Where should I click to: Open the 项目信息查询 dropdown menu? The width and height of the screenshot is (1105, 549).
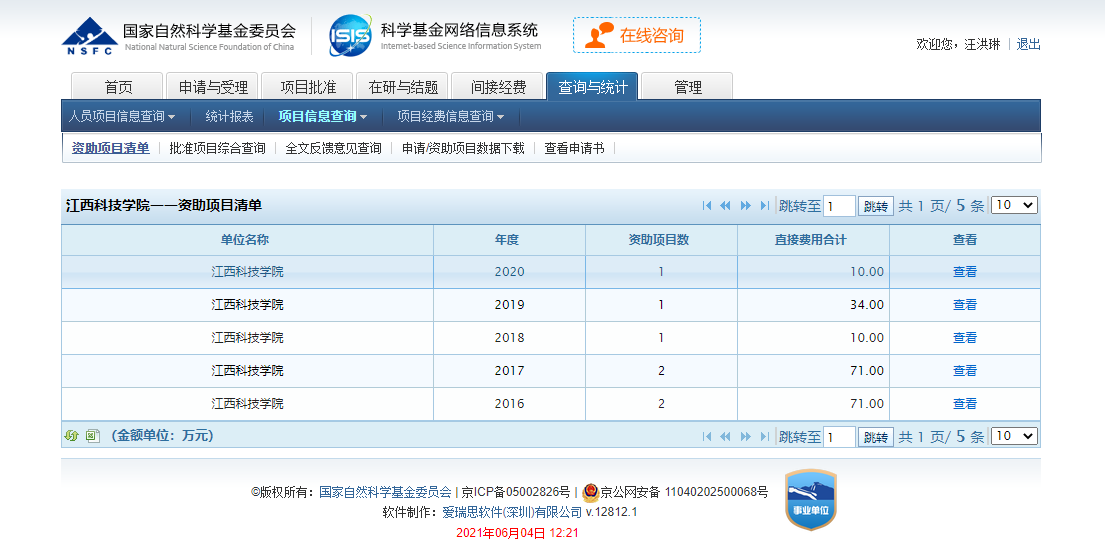click(x=322, y=116)
